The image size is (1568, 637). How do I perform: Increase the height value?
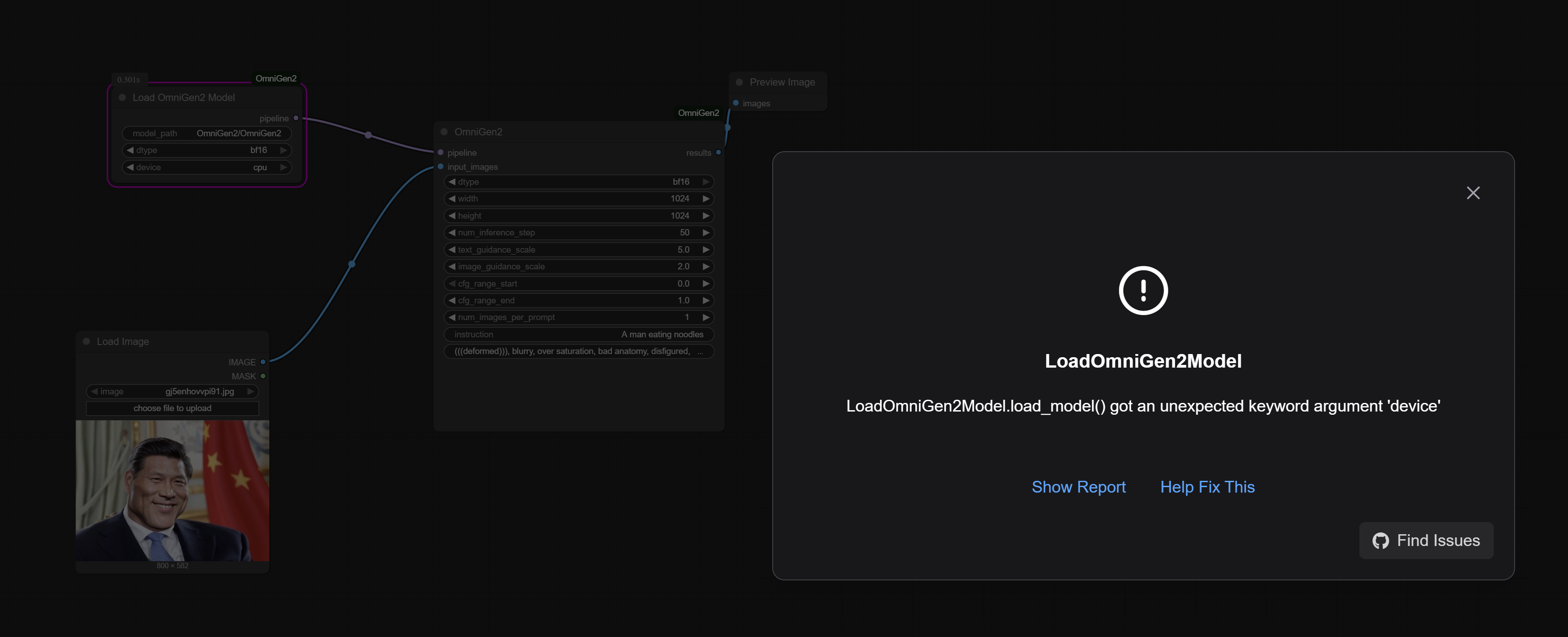pos(706,216)
